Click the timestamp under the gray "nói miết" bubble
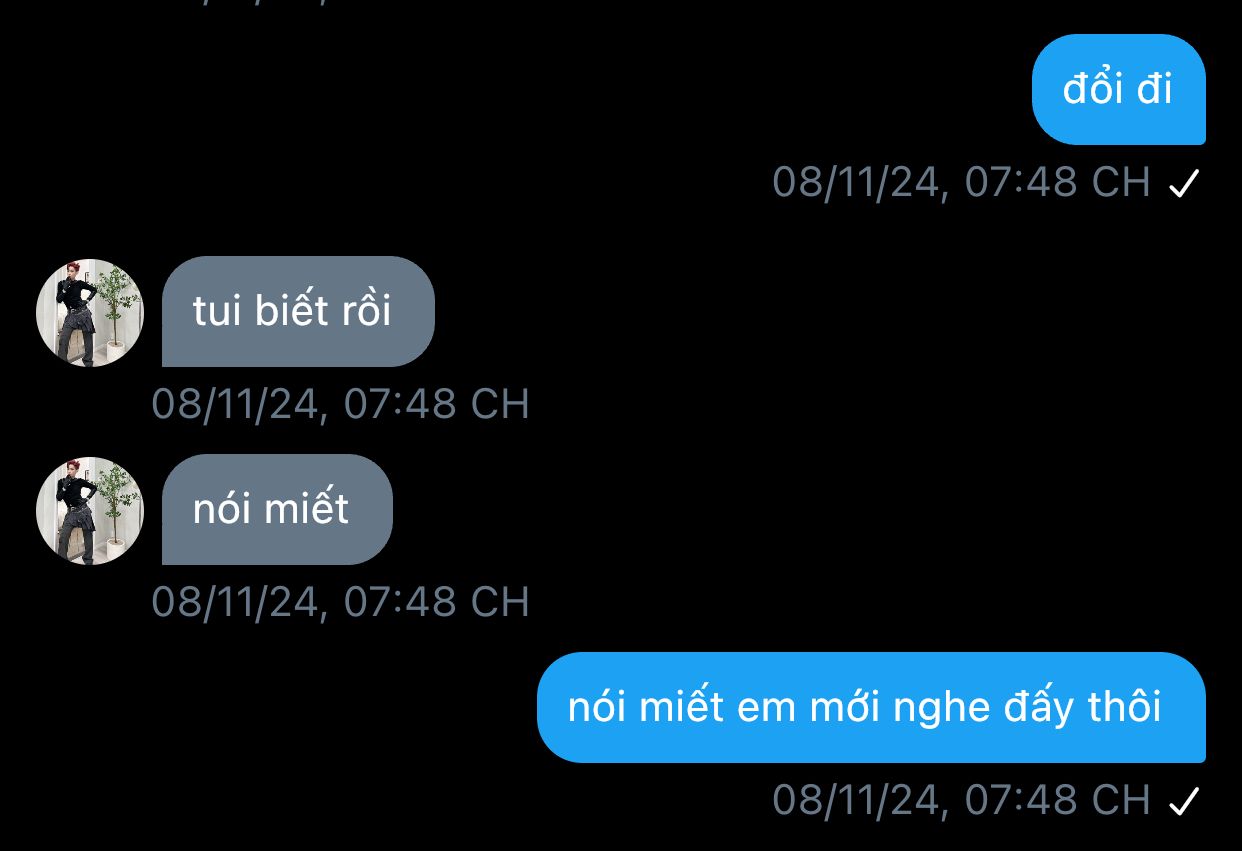 pyautogui.click(x=340, y=602)
